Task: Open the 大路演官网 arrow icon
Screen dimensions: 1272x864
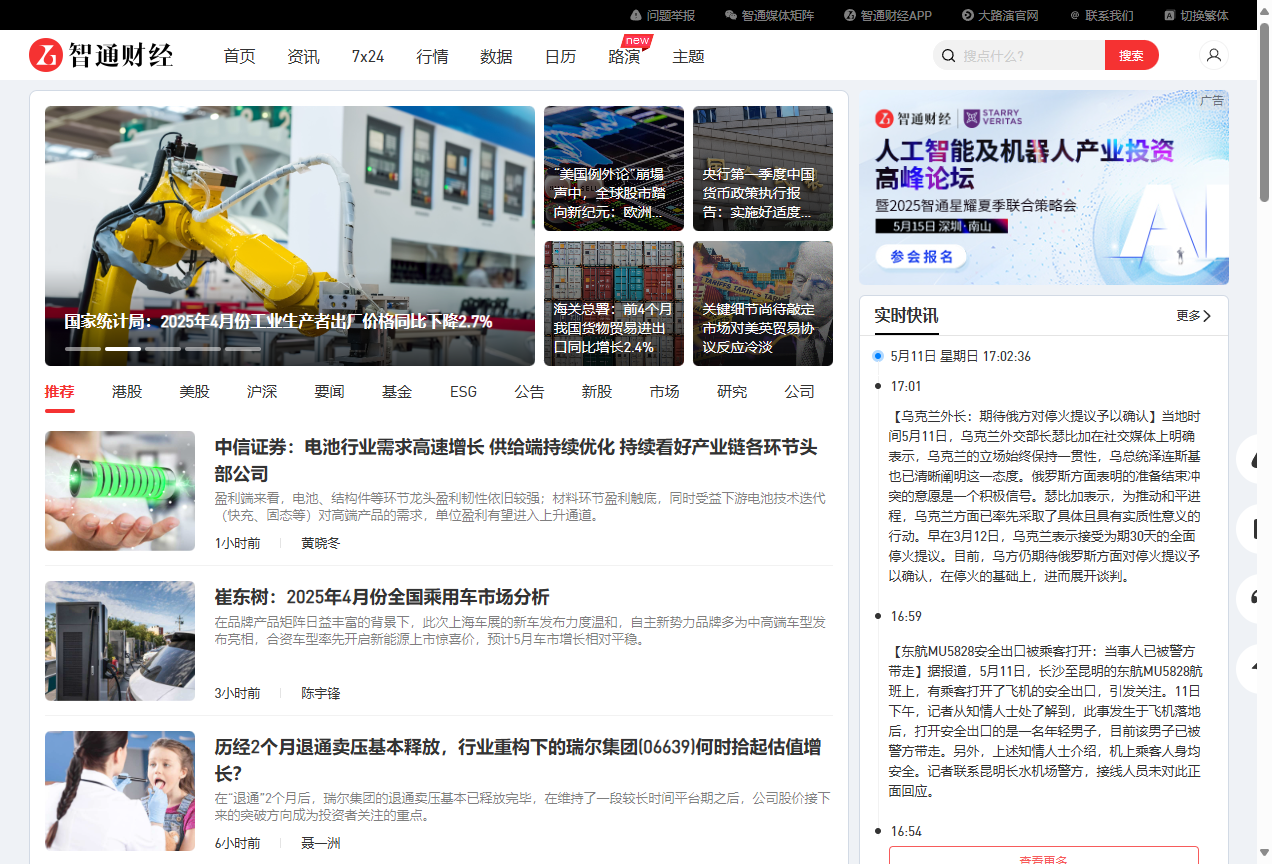Action: click(967, 15)
